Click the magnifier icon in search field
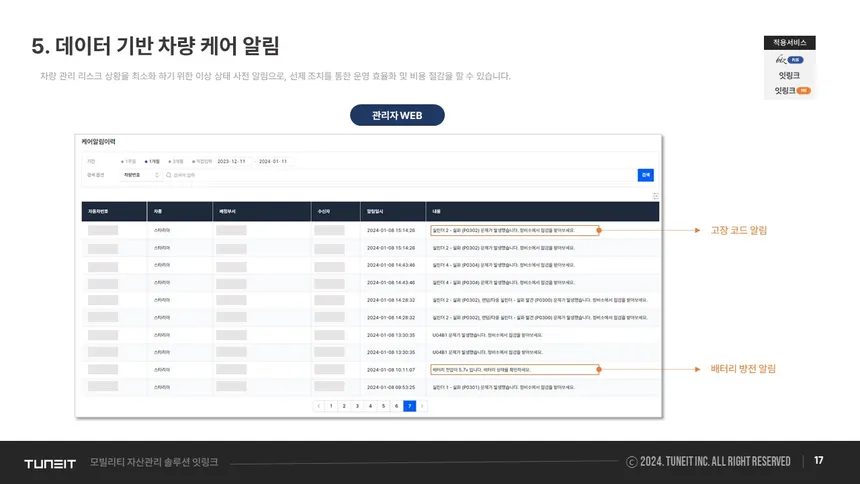The height and width of the screenshot is (484, 860). pos(169,175)
